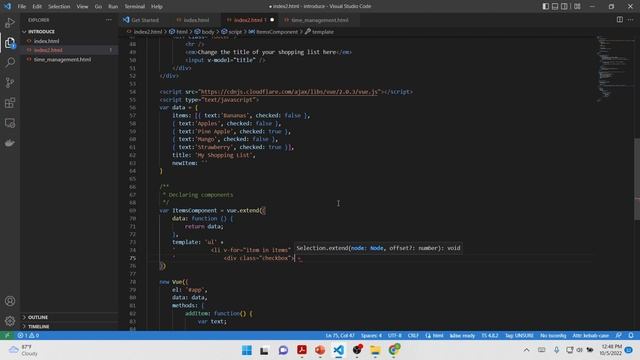Open the View menu
The image size is (640, 360).
(82, 7)
